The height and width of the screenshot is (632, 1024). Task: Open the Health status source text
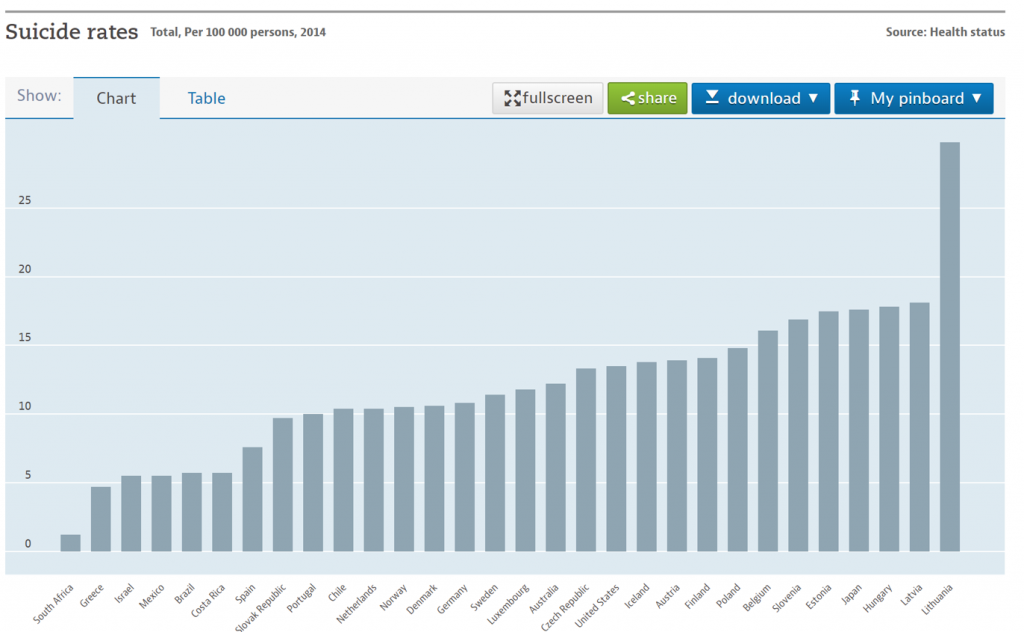[x=945, y=32]
